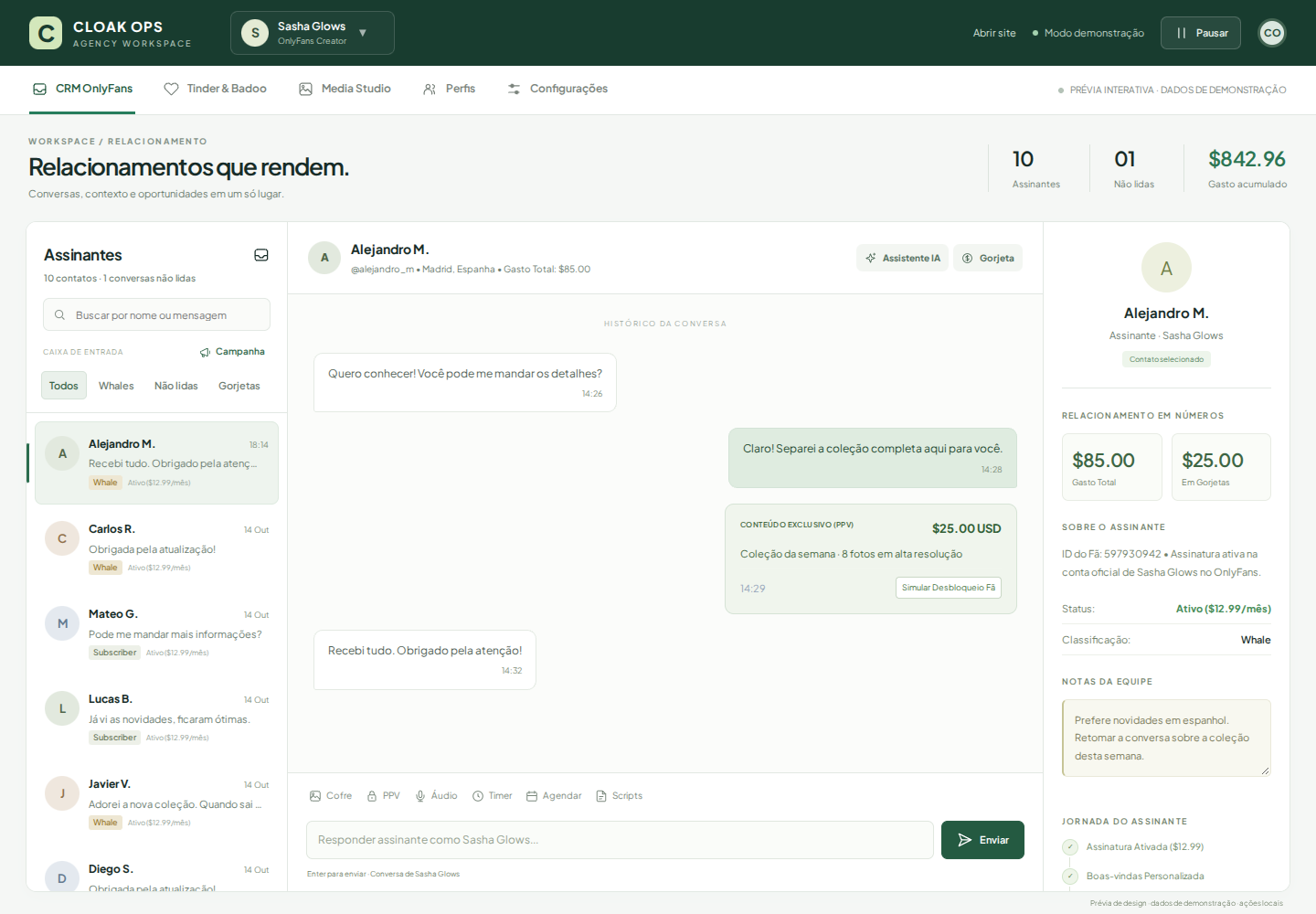The height and width of the screenshot is (914, 1316).
Task: Open the Alejandro M. conversation in list
Action: [x=156, y=462]
